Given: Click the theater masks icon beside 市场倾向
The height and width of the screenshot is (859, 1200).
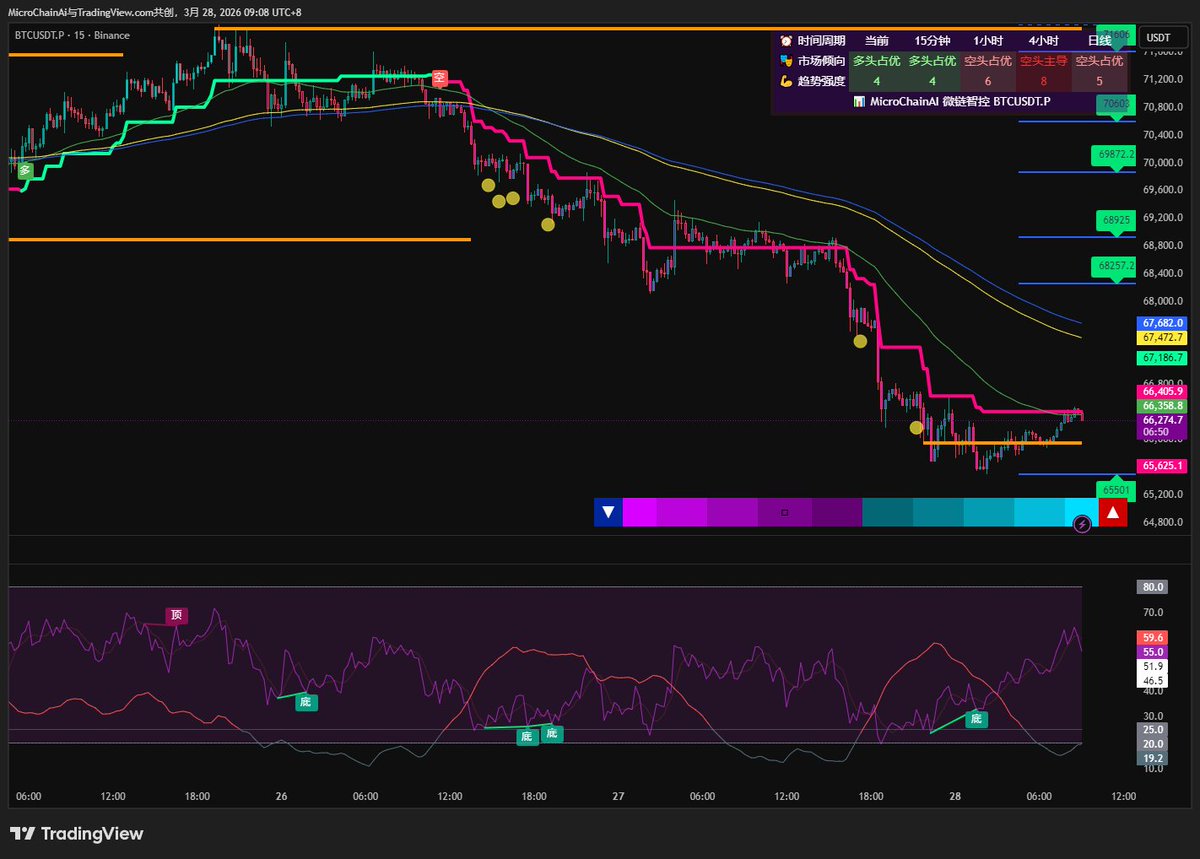Looking at the screenshot, I should pyautogui.click(x=785, y=61).
